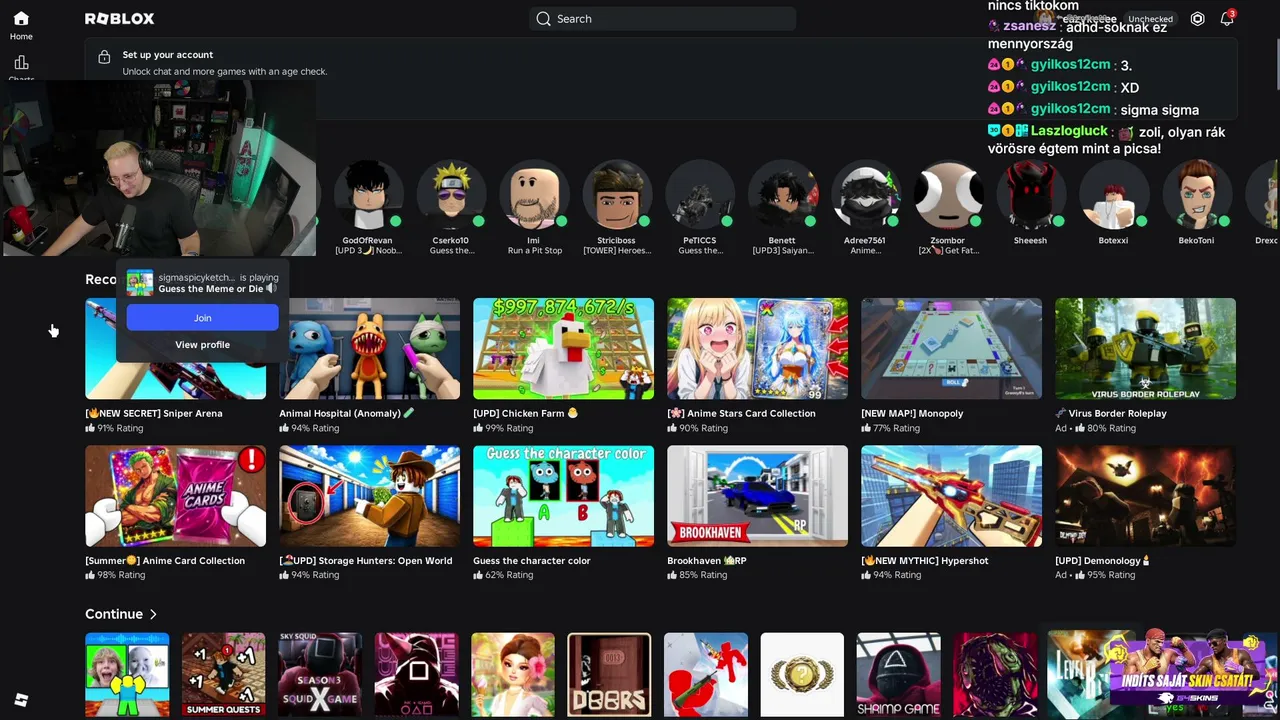Click the Search input field
The width and height of the screenshot is (1280, 720).
point(662,19)
